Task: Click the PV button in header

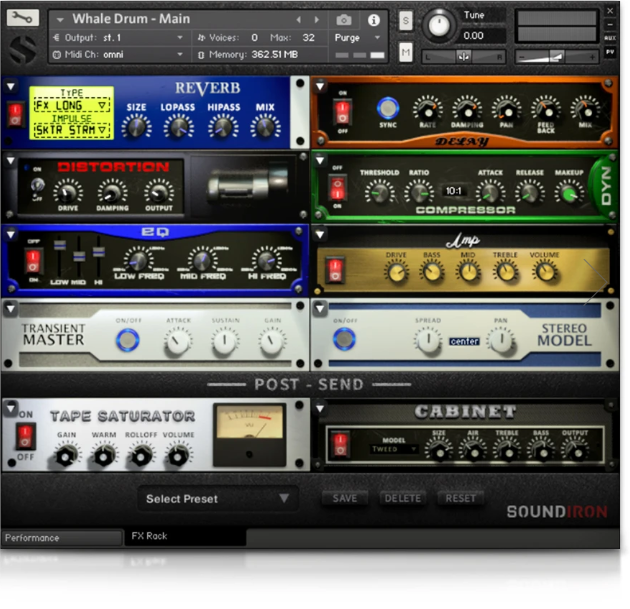Action: (610, 52)
